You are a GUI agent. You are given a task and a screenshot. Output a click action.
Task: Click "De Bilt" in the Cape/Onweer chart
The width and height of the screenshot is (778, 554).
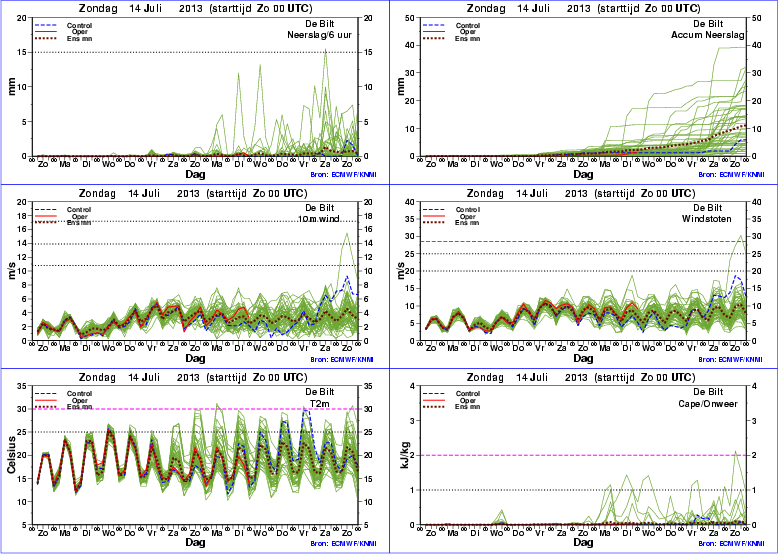tap(708, 392)
